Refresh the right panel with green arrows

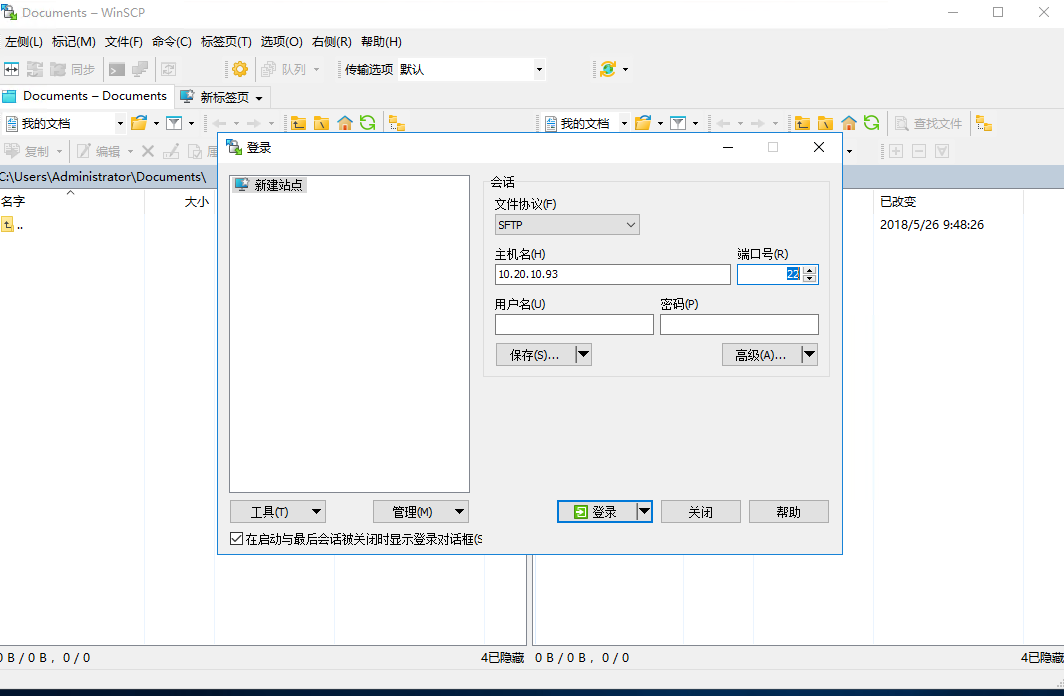[x=871, y=123]
